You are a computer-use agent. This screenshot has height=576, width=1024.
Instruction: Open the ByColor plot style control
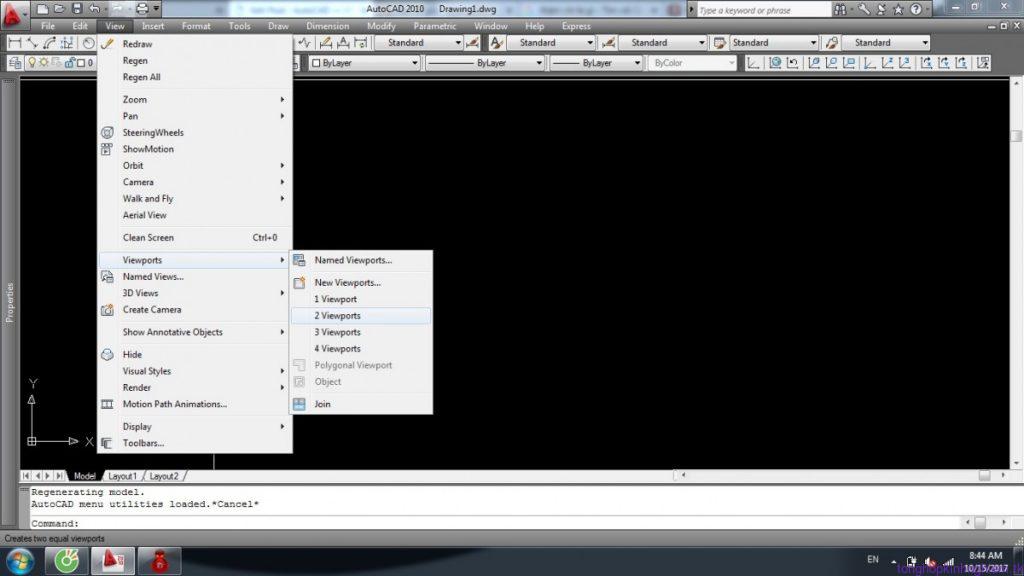click(690, 62)
